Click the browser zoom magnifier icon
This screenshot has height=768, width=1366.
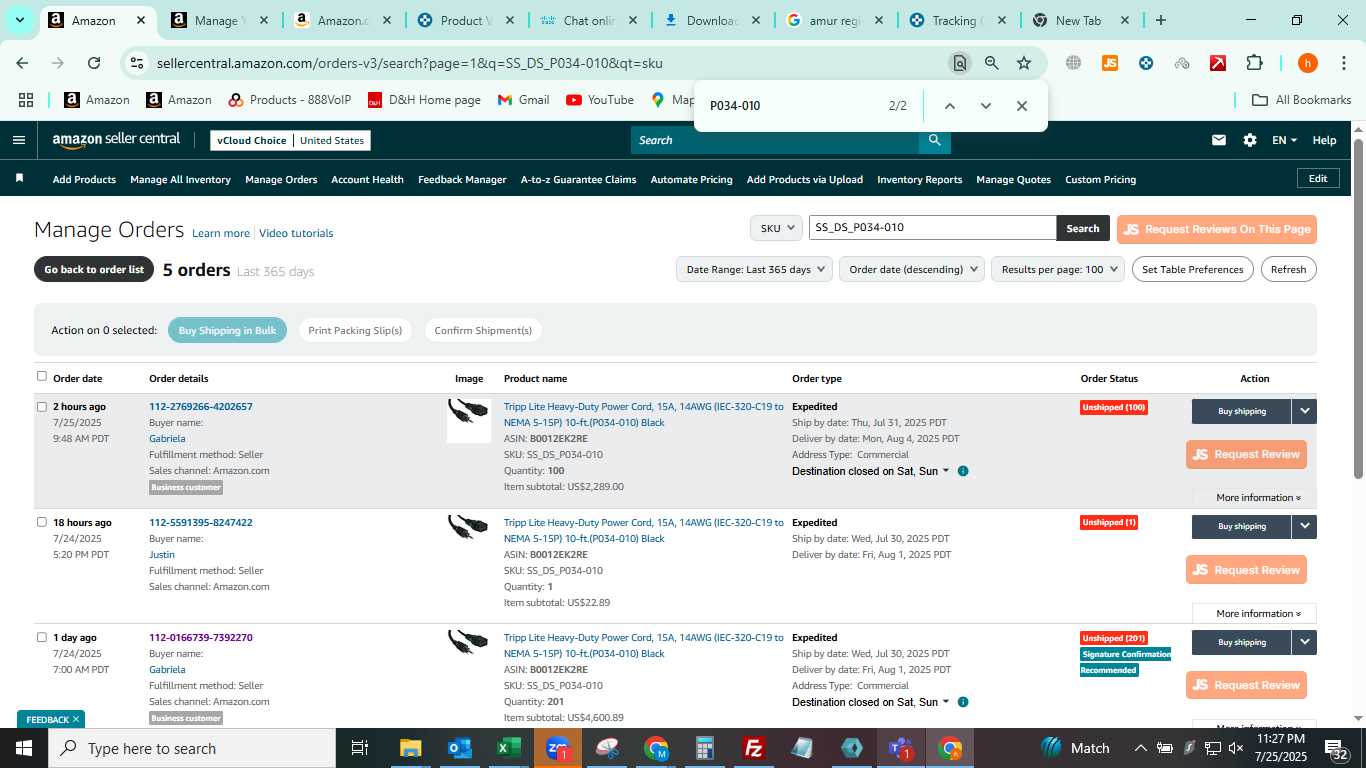[991, 63]
